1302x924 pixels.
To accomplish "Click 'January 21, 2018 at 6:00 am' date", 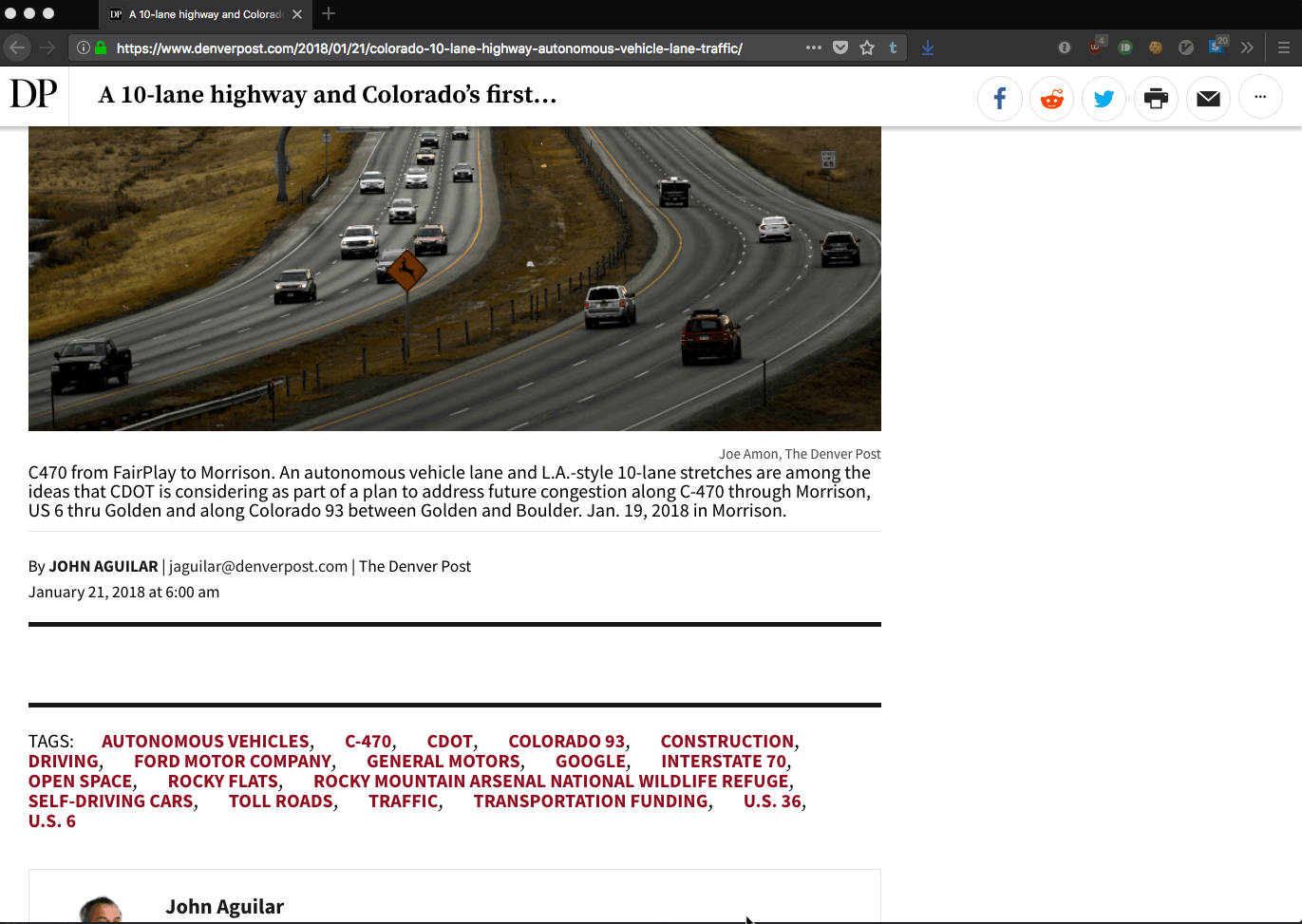I will (x=123, y=592).
